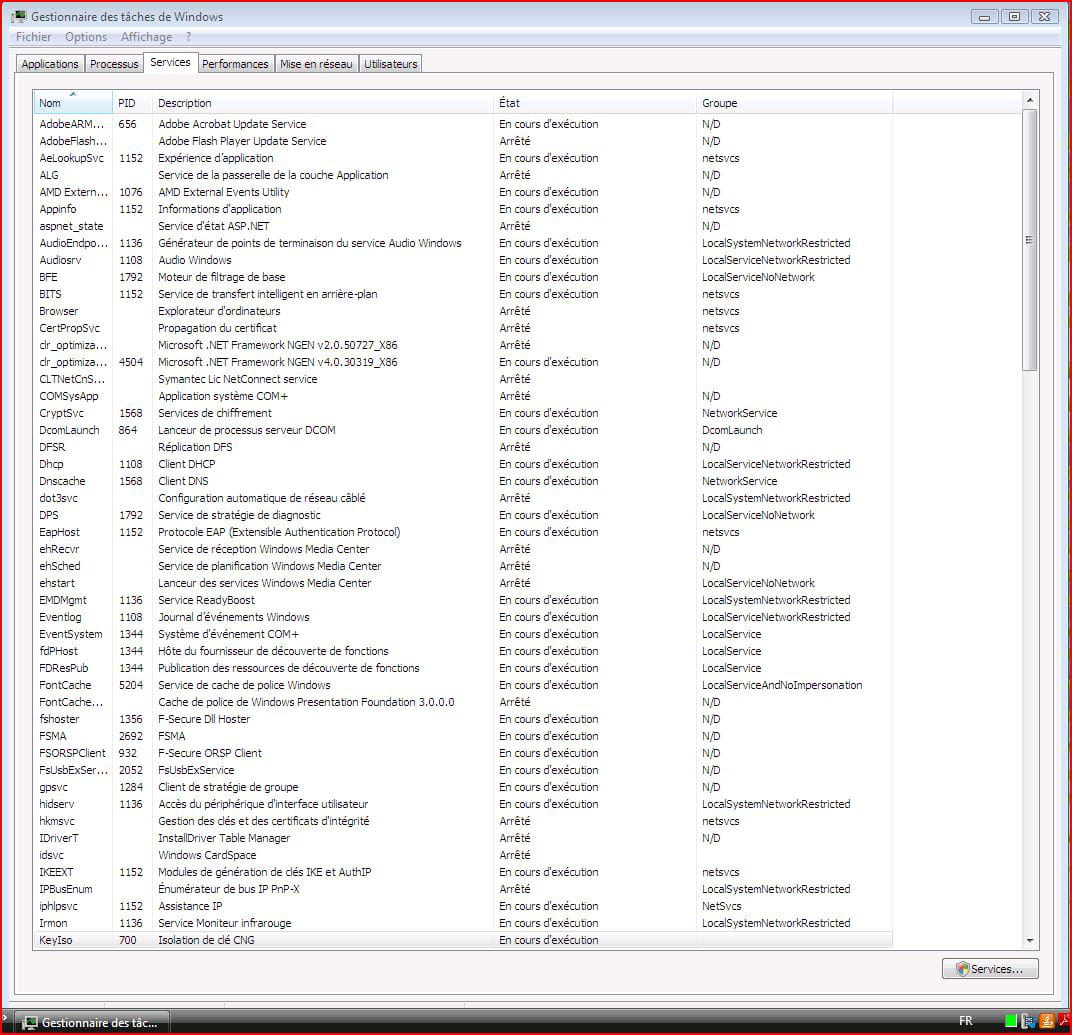Open the ? help menu
Screen dimensions: 1072x1035
[x=188, y=37]
